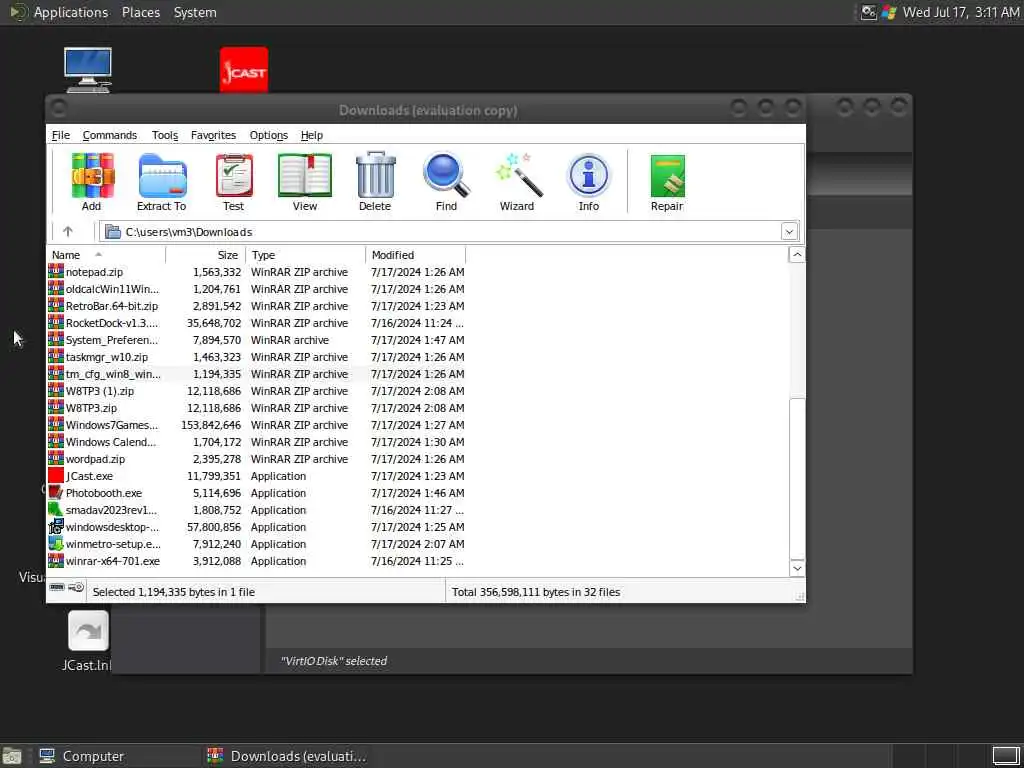Click the smadav2023rev1 file icon
Image resolution: width=1024 pixels, height=768 pixels.
[56, 510]
